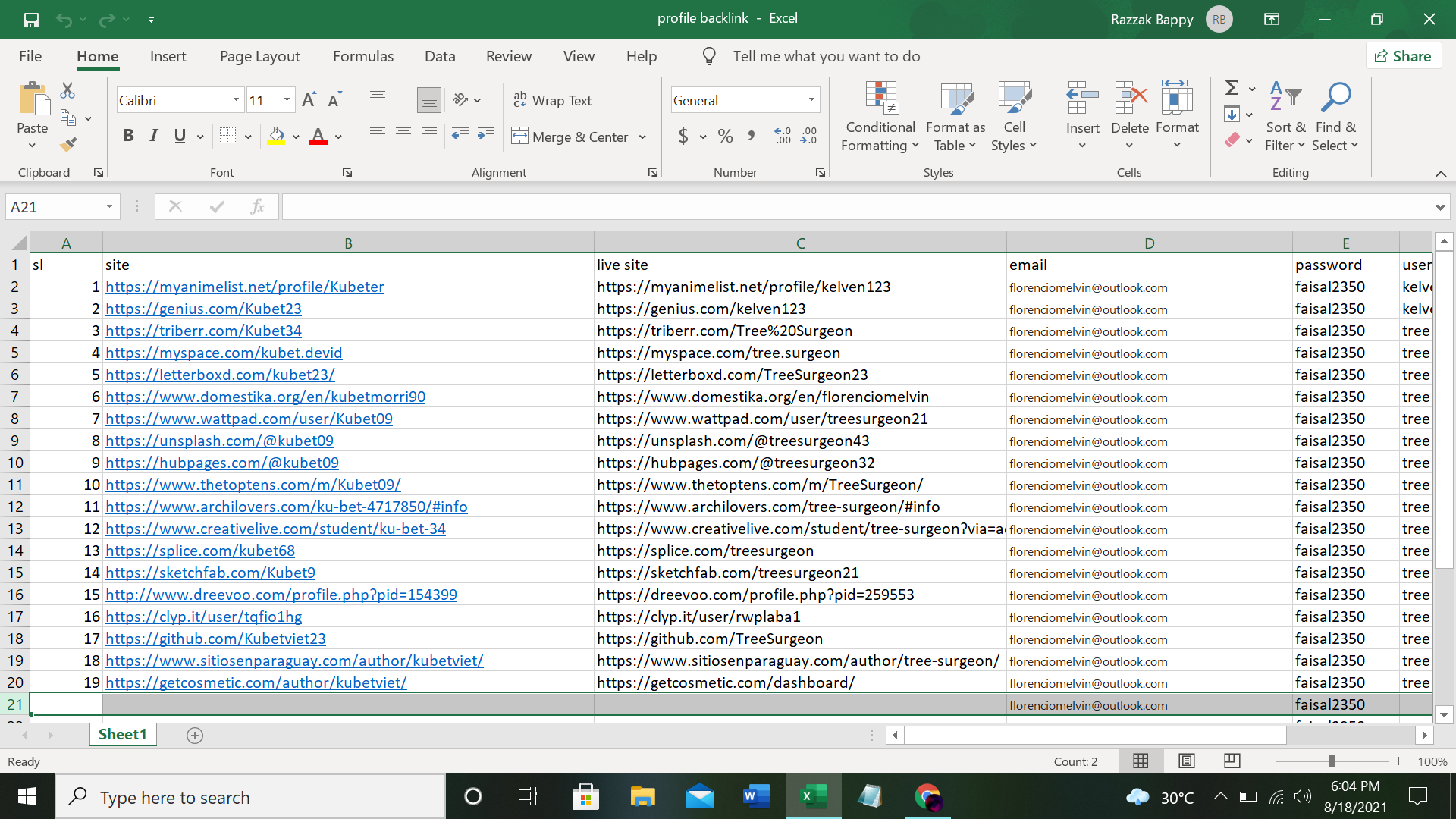Click the Increase Font Size icon
Screen dimensions: 1456x819
pos(307,98)
